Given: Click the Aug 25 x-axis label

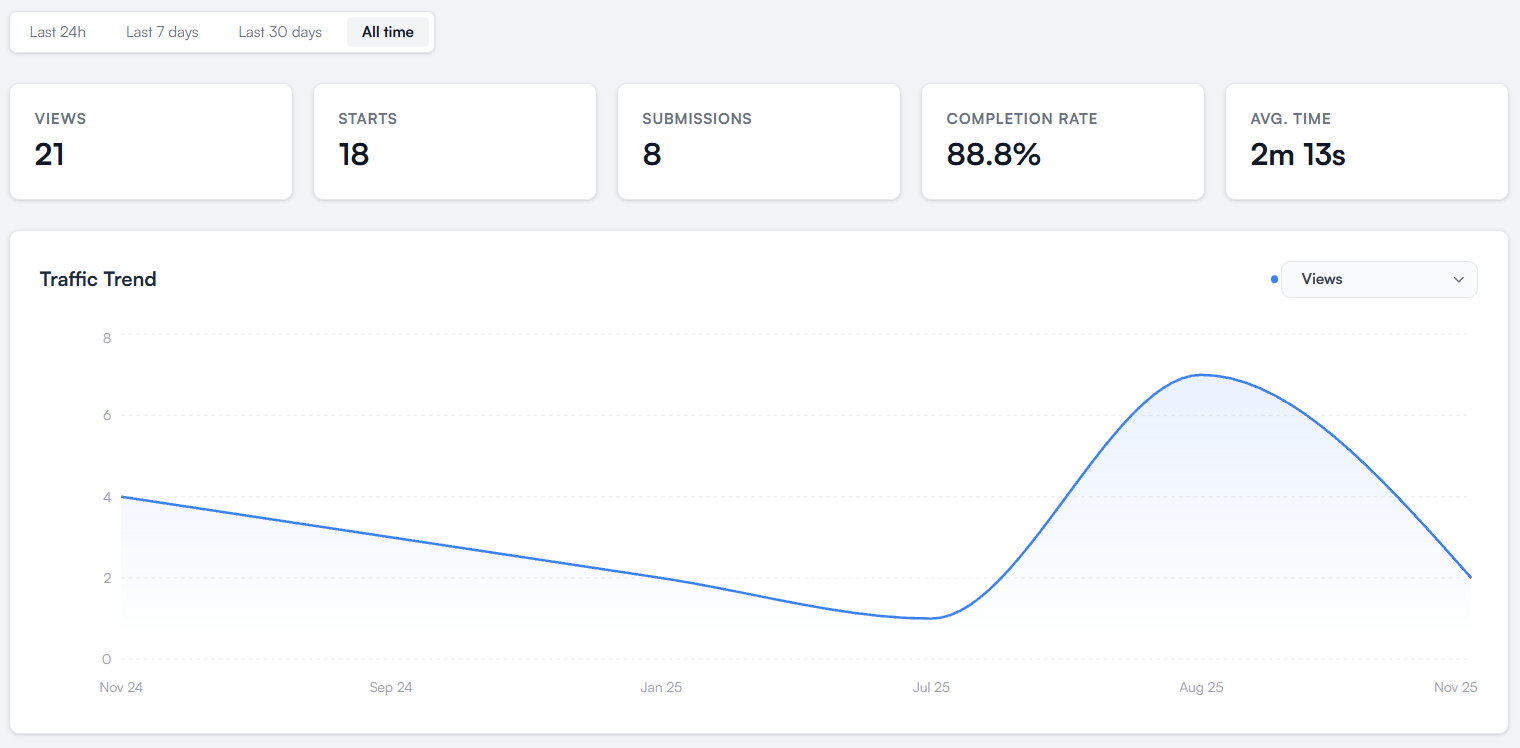Looking at the screenshot, I should click(x=1201, y=687).
